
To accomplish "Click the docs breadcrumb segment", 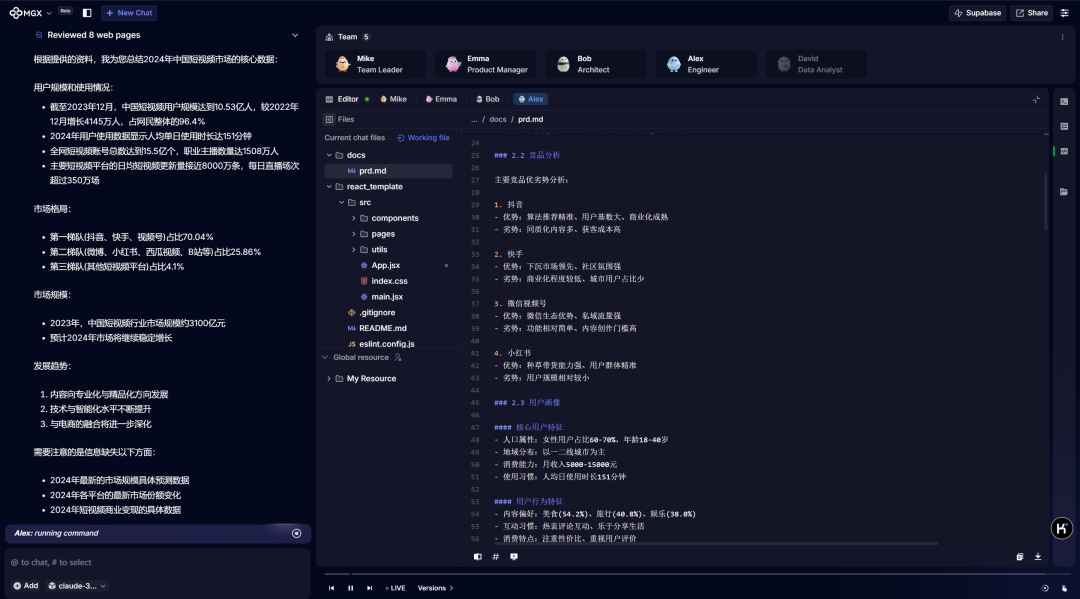I will (497, 119).
